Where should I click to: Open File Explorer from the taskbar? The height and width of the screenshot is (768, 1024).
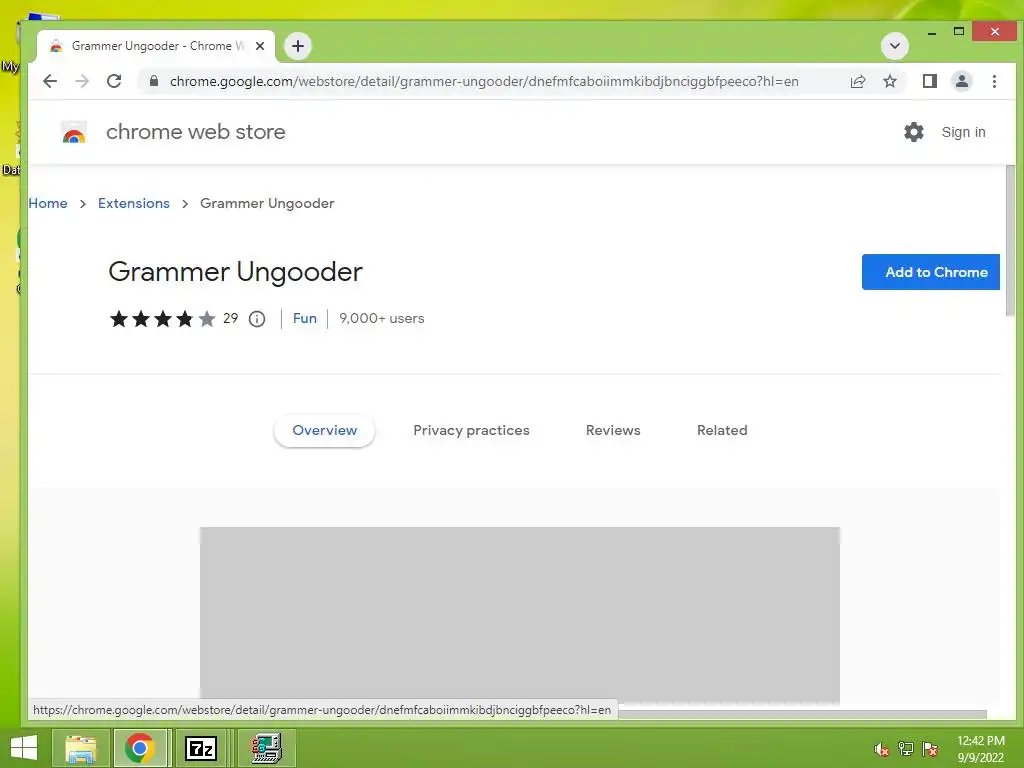(80, 748)
